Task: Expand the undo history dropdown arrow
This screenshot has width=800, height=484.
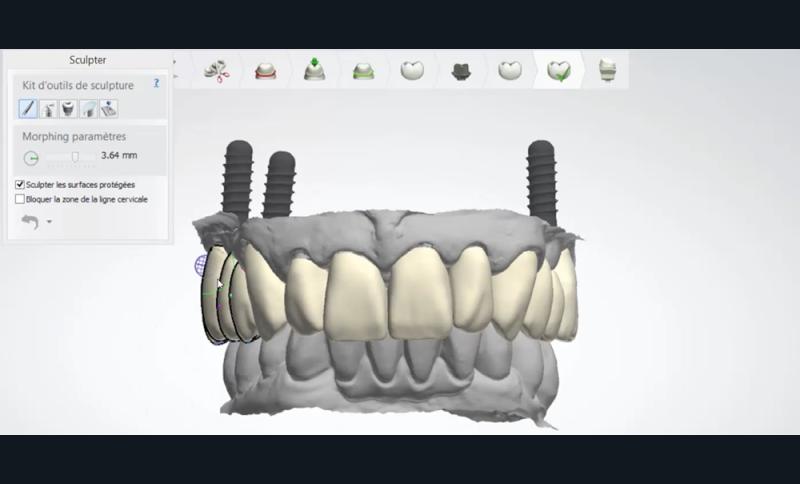Action: [49, 222]
